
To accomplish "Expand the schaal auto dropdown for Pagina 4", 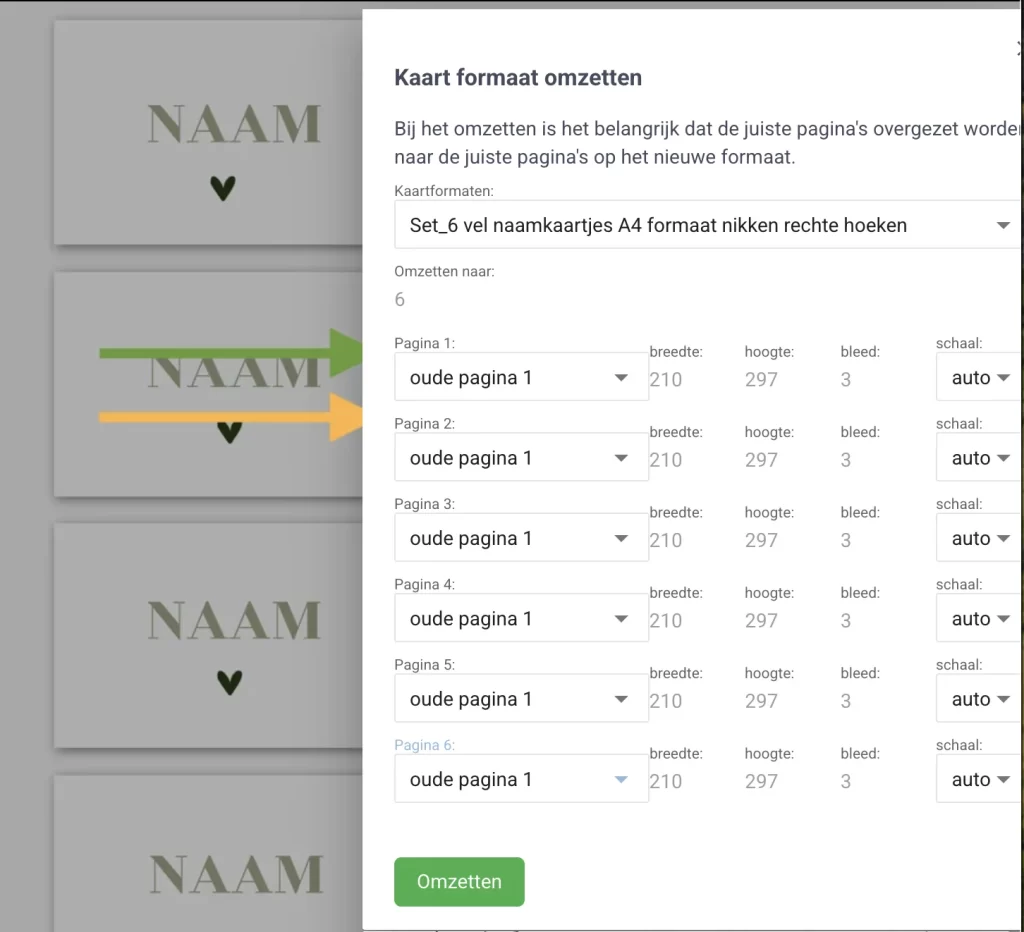I will [979, 619].
